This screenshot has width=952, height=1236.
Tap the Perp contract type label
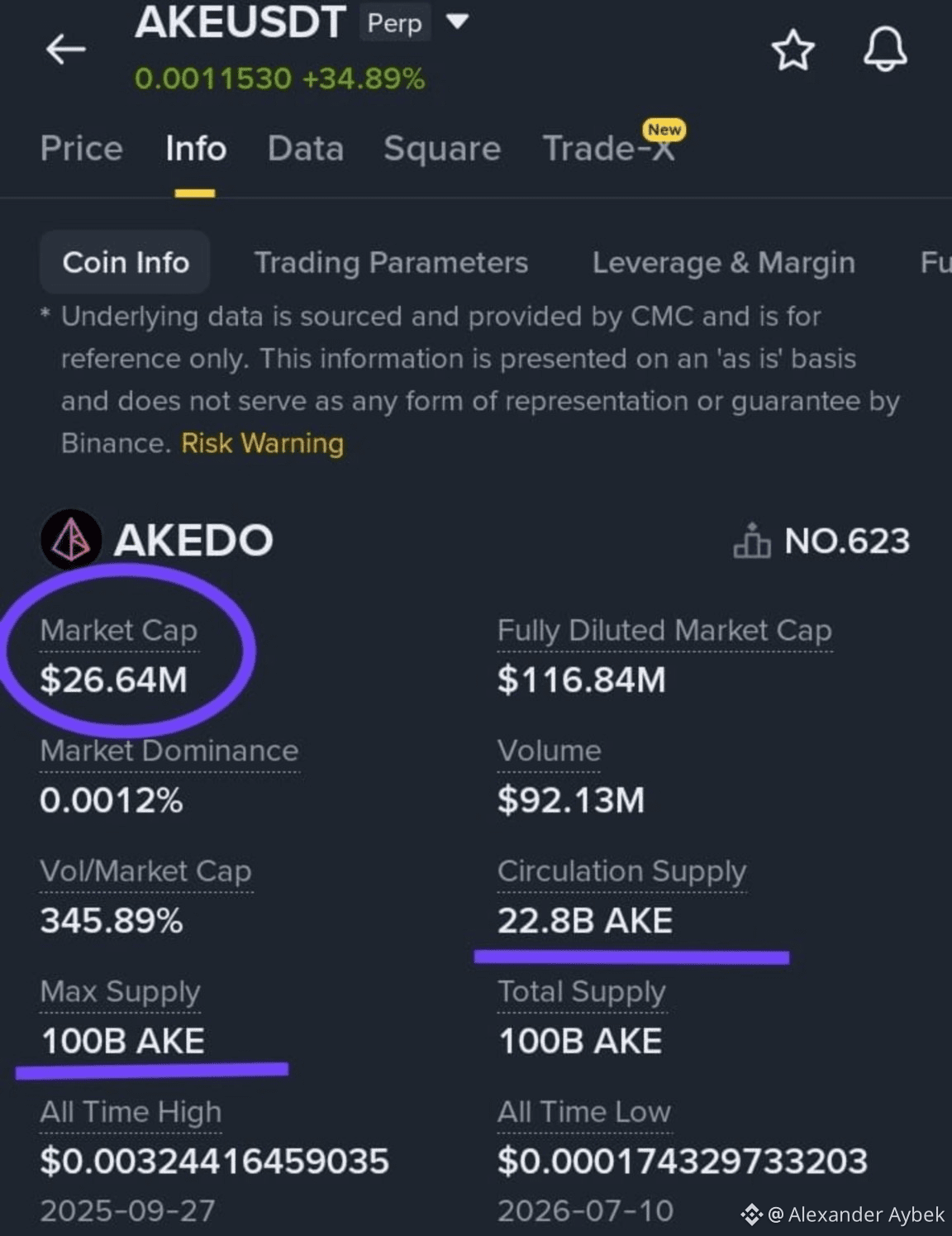(x=394, y=23)
